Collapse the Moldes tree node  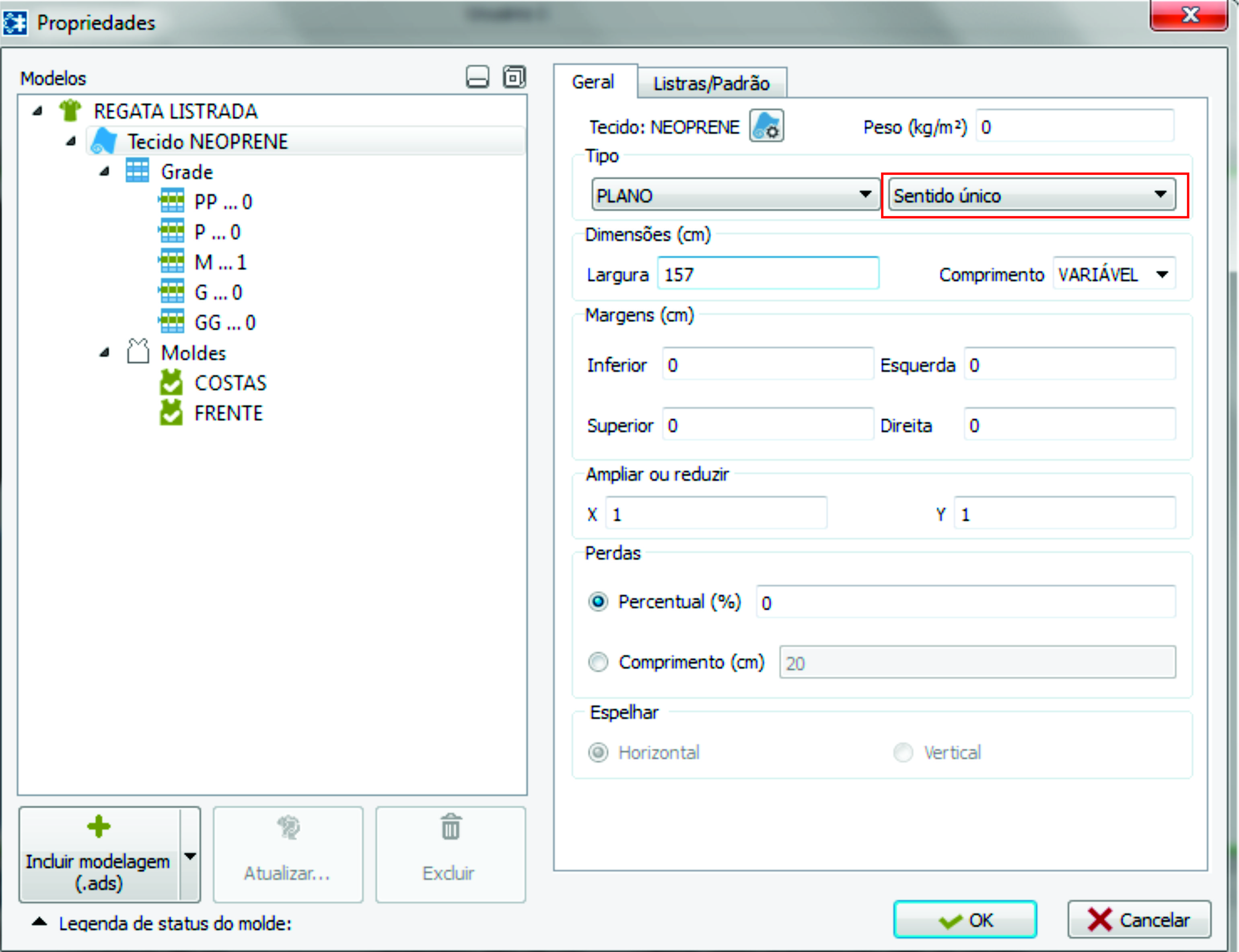pos(104,352)
